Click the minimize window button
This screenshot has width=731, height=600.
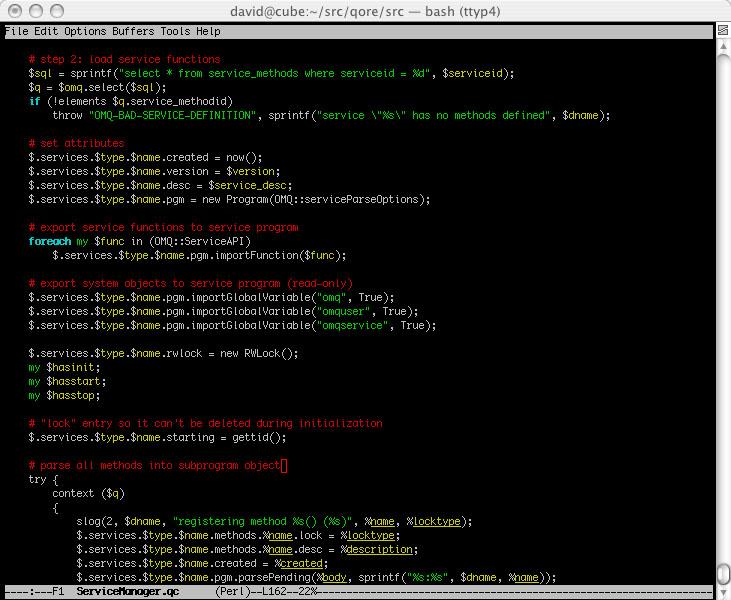click(x=35, y=11)
